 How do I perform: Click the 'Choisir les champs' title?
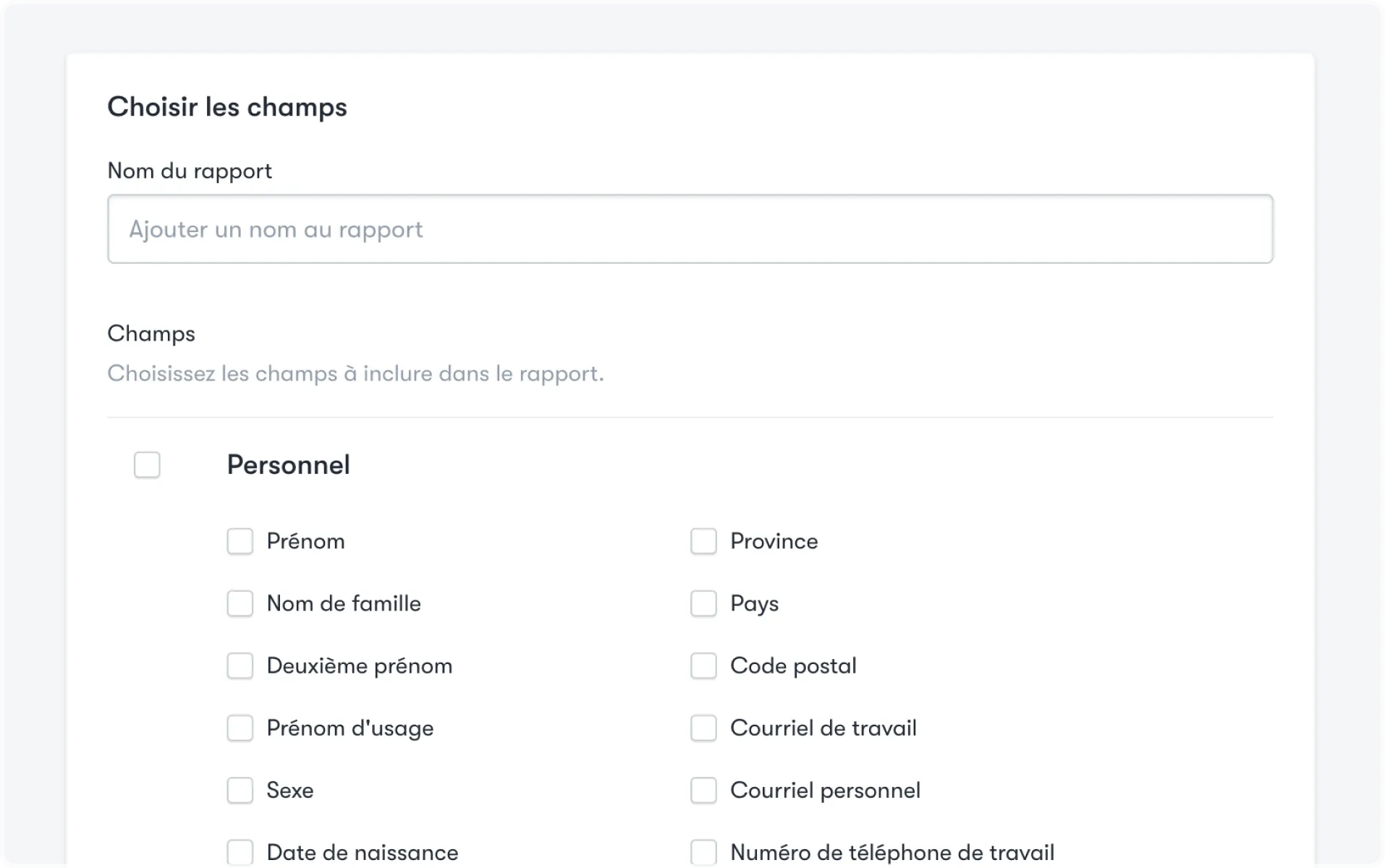tap(227, 107)
